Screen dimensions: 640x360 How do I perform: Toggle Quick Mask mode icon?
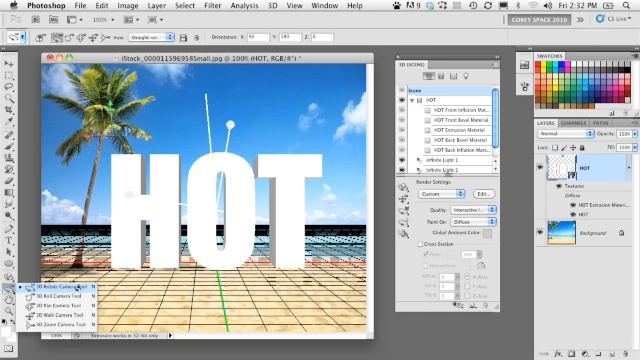pyautogui.click(x=9, y=349)
